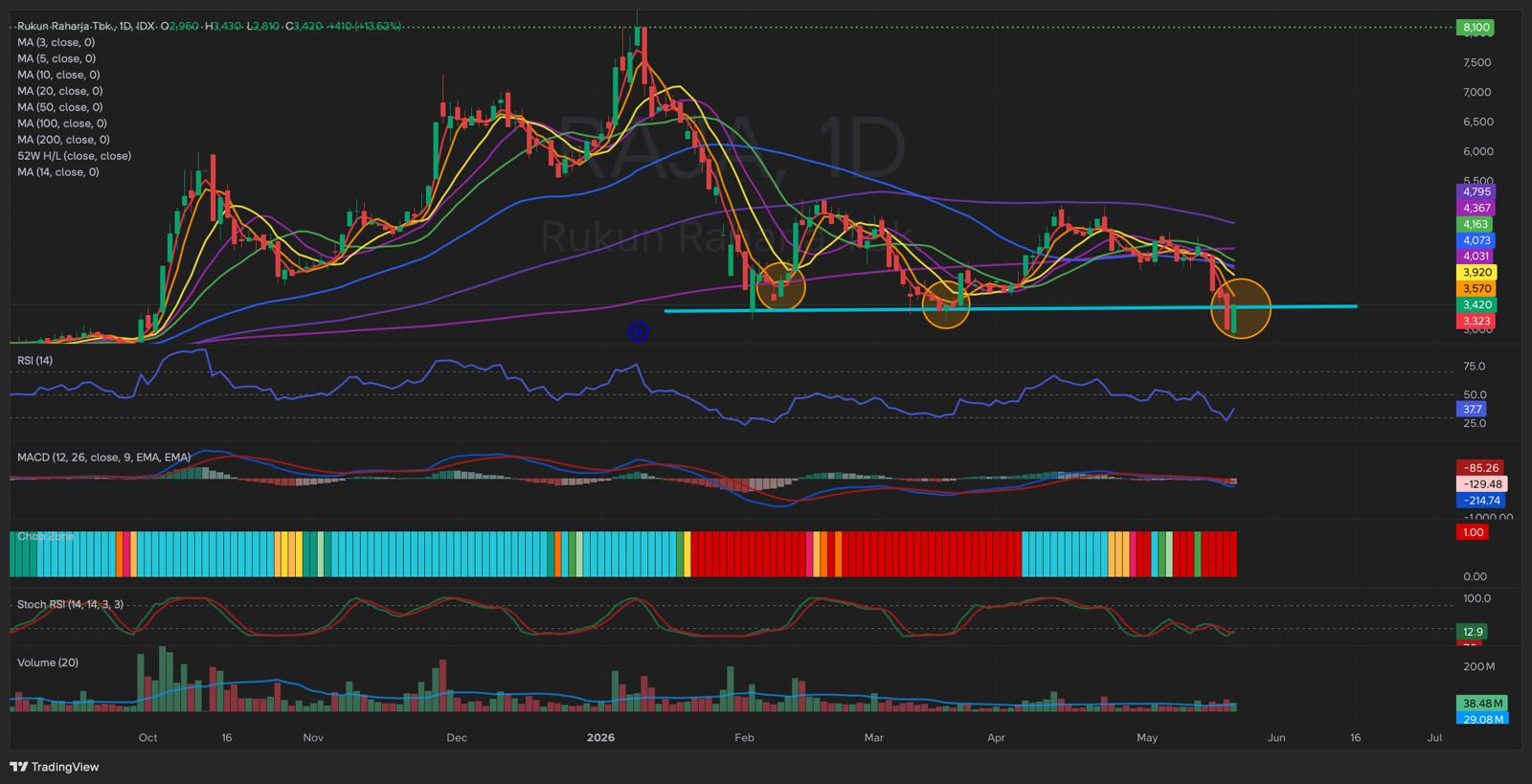Select the MA (10, close, 0) indicator legend

point(58,75)
